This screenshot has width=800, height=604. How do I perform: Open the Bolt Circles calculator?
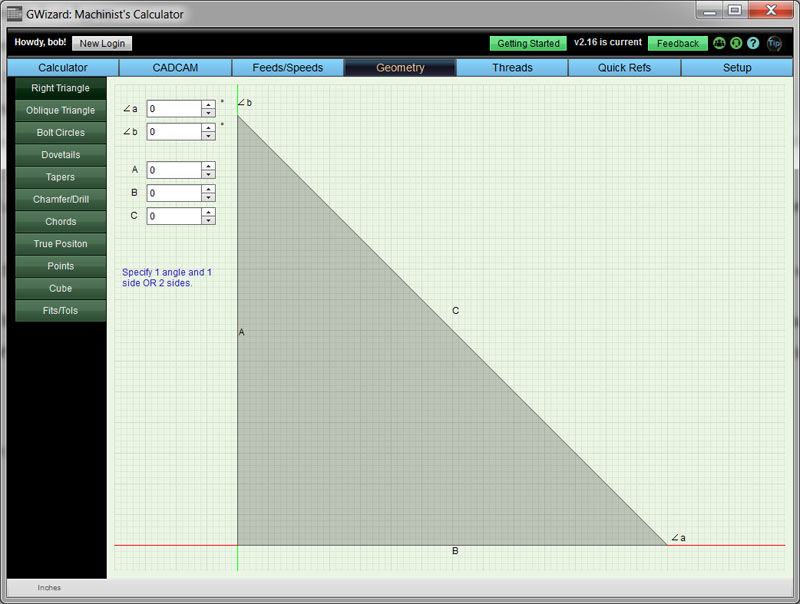[x=59, y=132]
